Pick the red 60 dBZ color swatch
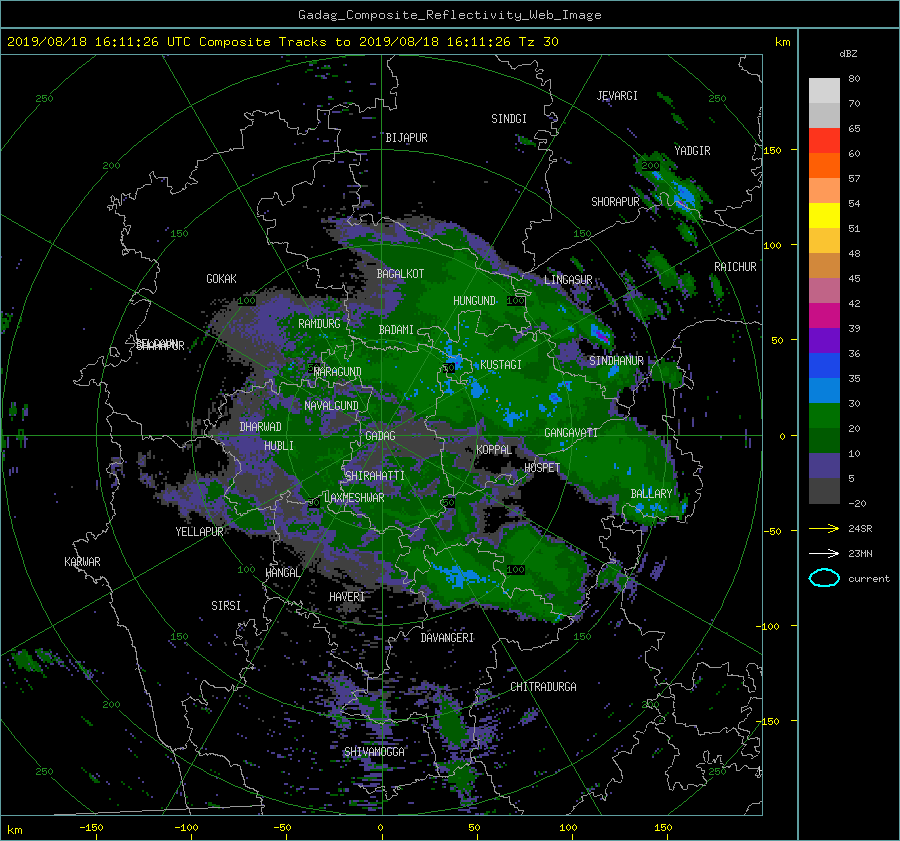This screenshot has width=900, height=841. pyautogui.click(x=824, y=141)
